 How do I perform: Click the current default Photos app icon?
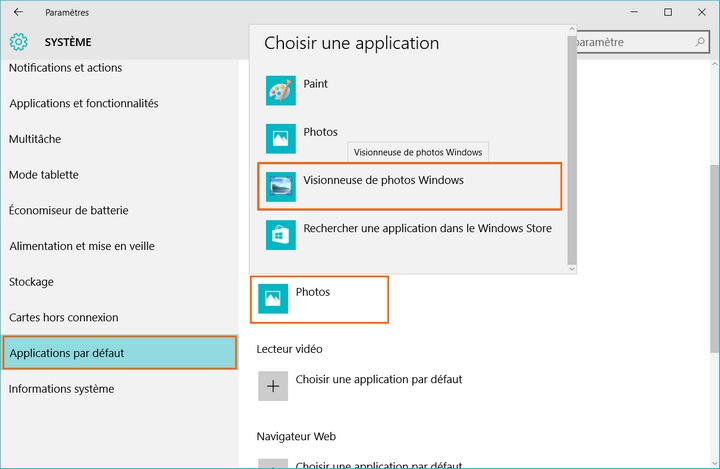point(273,299)
